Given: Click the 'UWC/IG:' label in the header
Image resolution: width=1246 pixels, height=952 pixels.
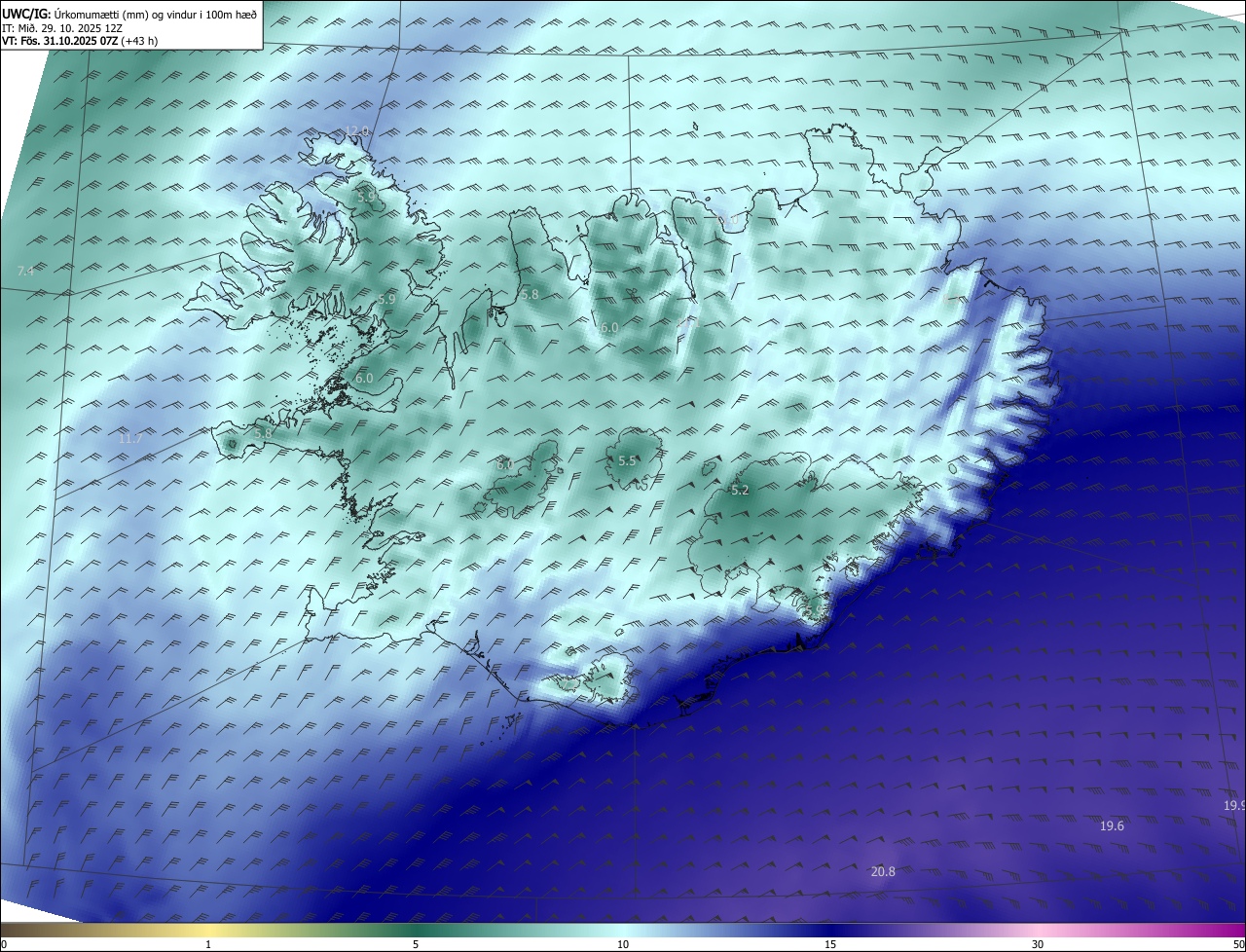Looking at the screenshot, I should click(26, 14).
